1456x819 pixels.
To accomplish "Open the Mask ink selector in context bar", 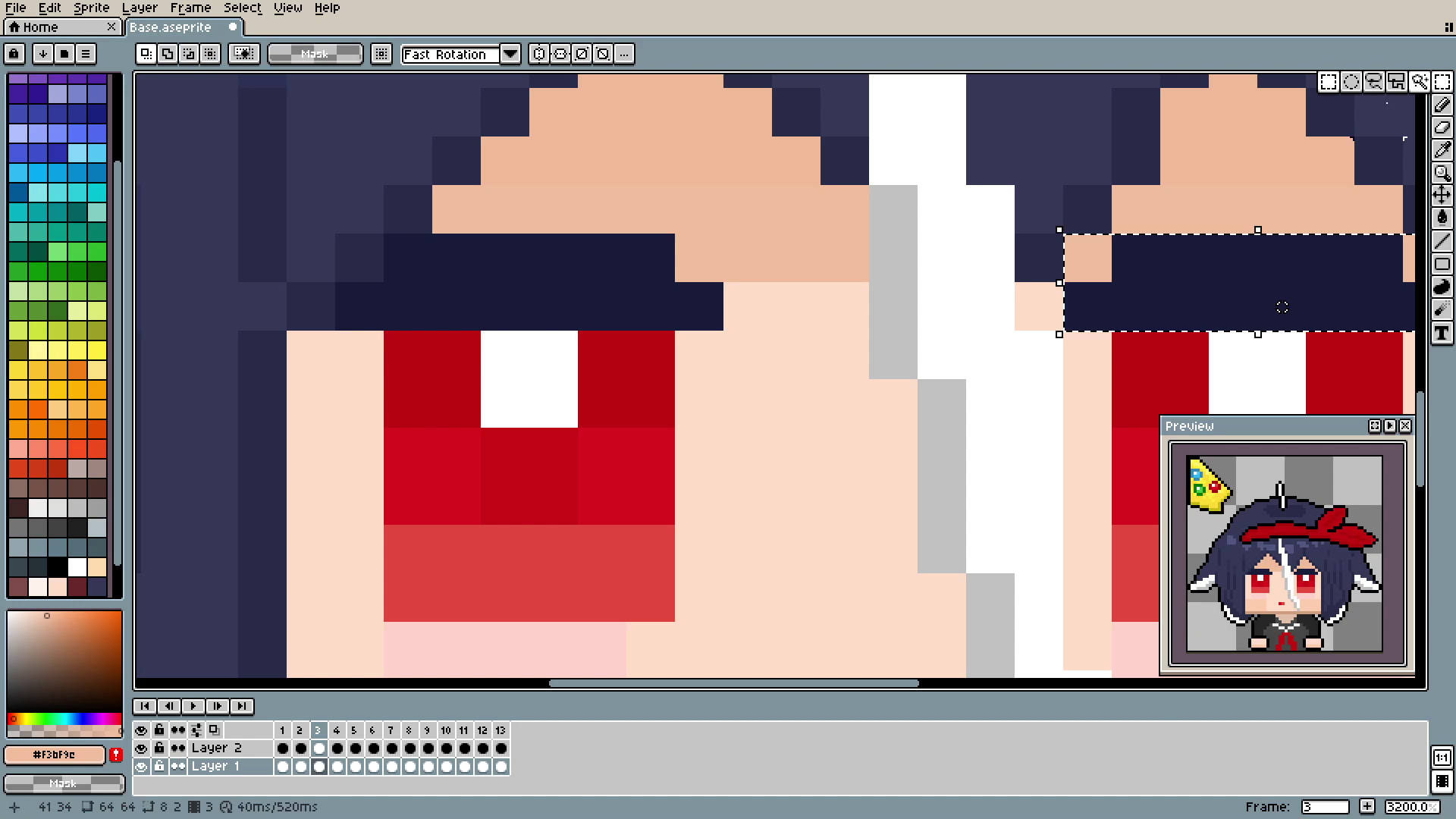I will coord(315,54).
